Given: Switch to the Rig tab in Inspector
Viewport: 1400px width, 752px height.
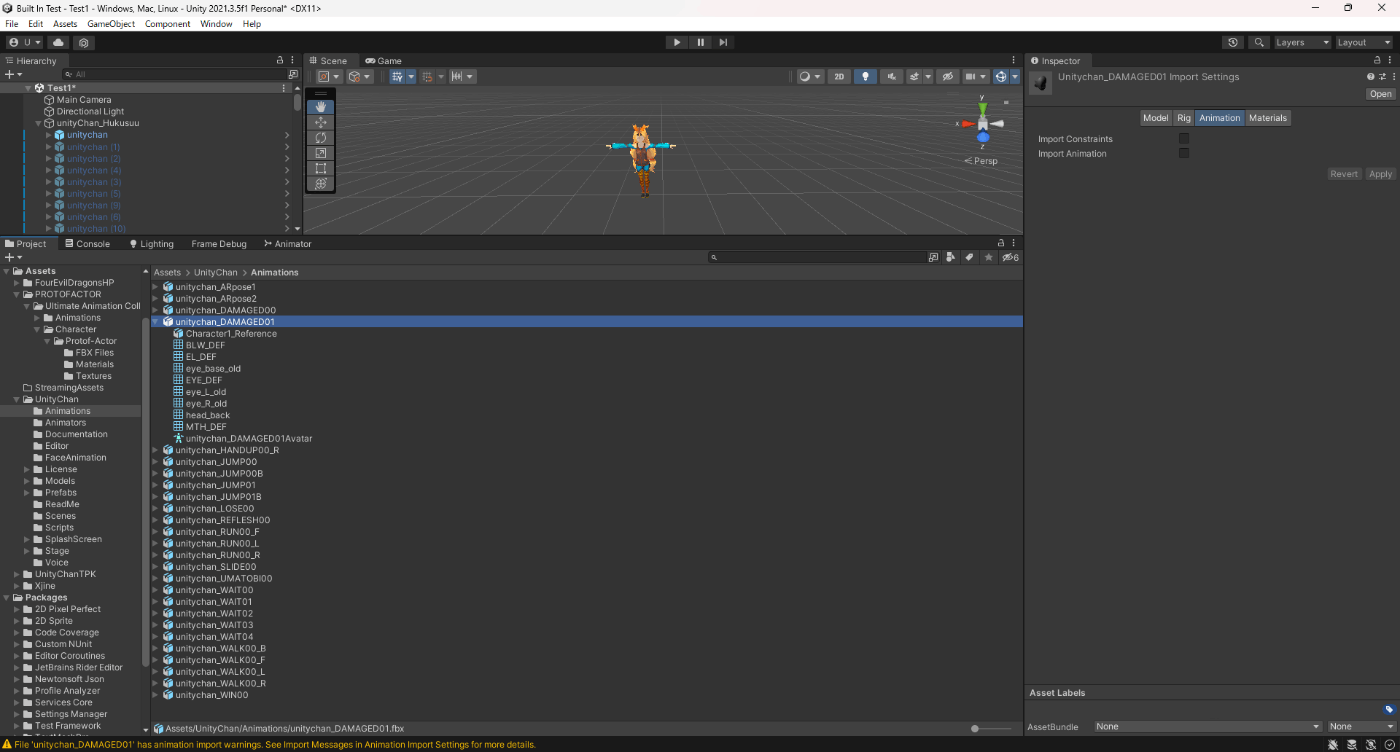Looking at the screenshot, I should tap(1183, 118).
